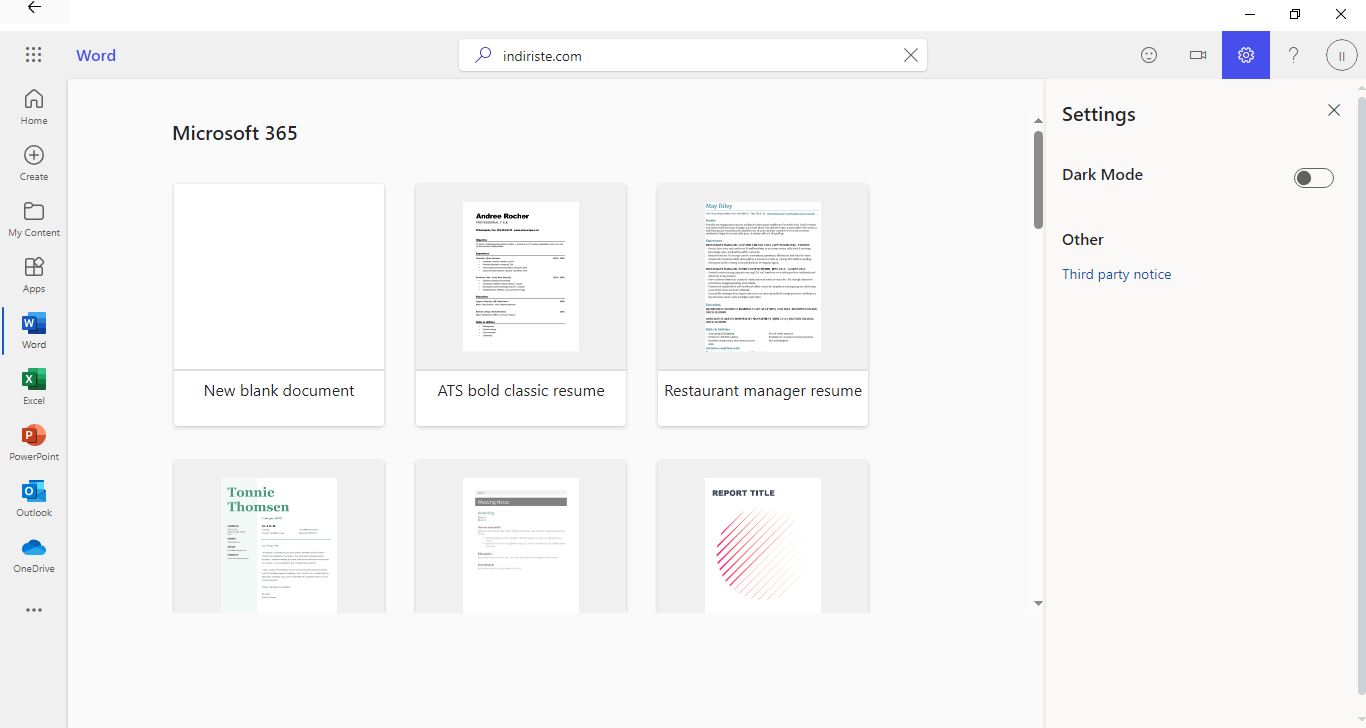The image size is (1366, 728).
Task: Open OneDrive from sidebar
Action: [x=34, y=554]
